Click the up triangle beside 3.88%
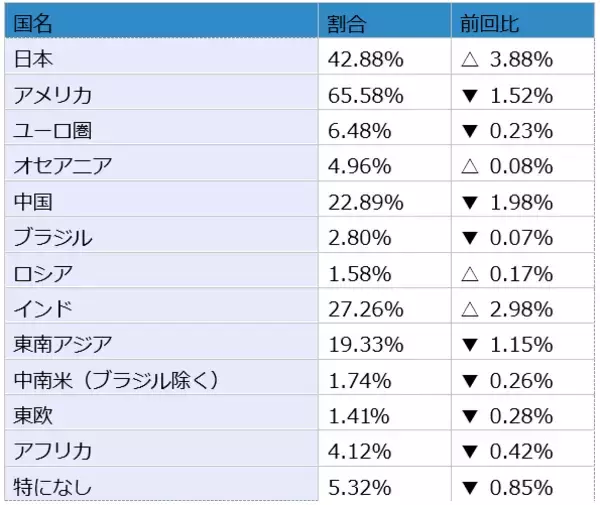Viewport: 600px width, 505px height. pos(471,59)
